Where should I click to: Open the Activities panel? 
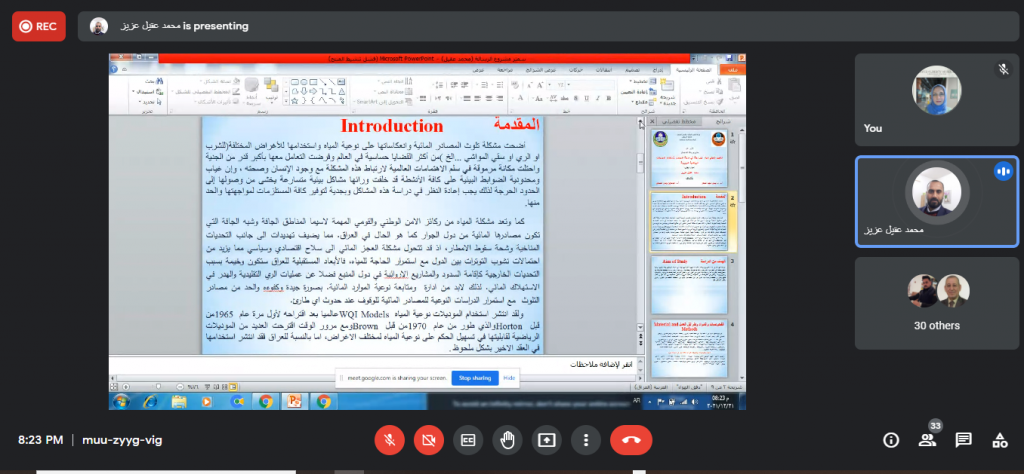[999, 440]
